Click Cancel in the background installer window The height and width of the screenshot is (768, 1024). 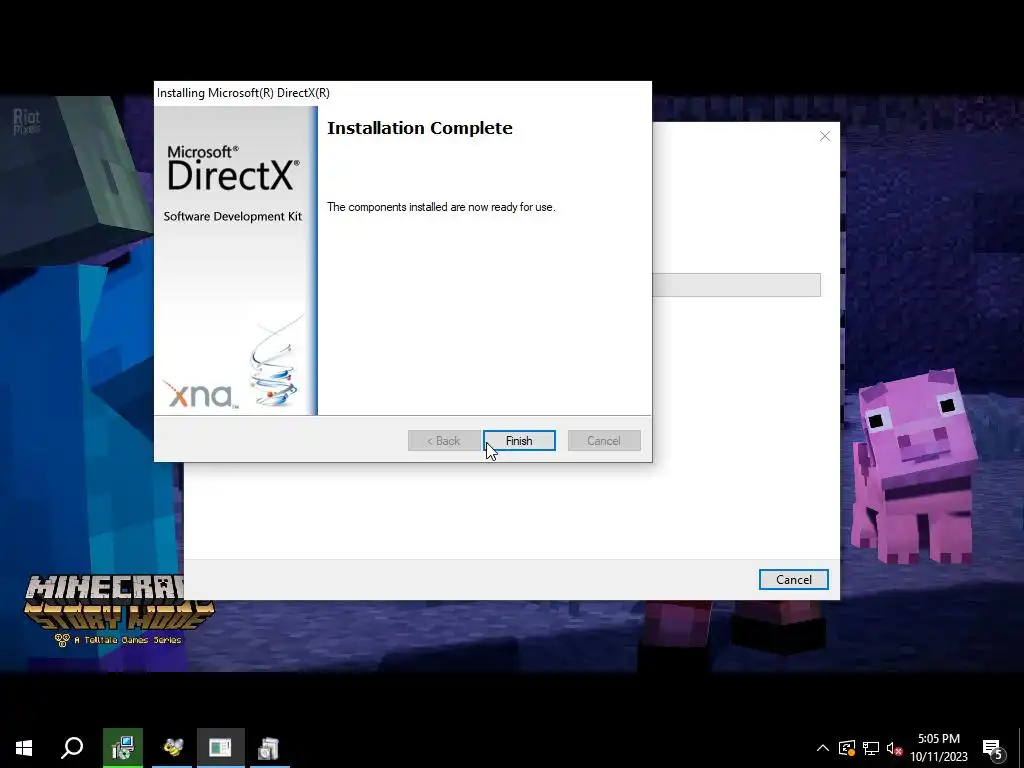[793, 579]
